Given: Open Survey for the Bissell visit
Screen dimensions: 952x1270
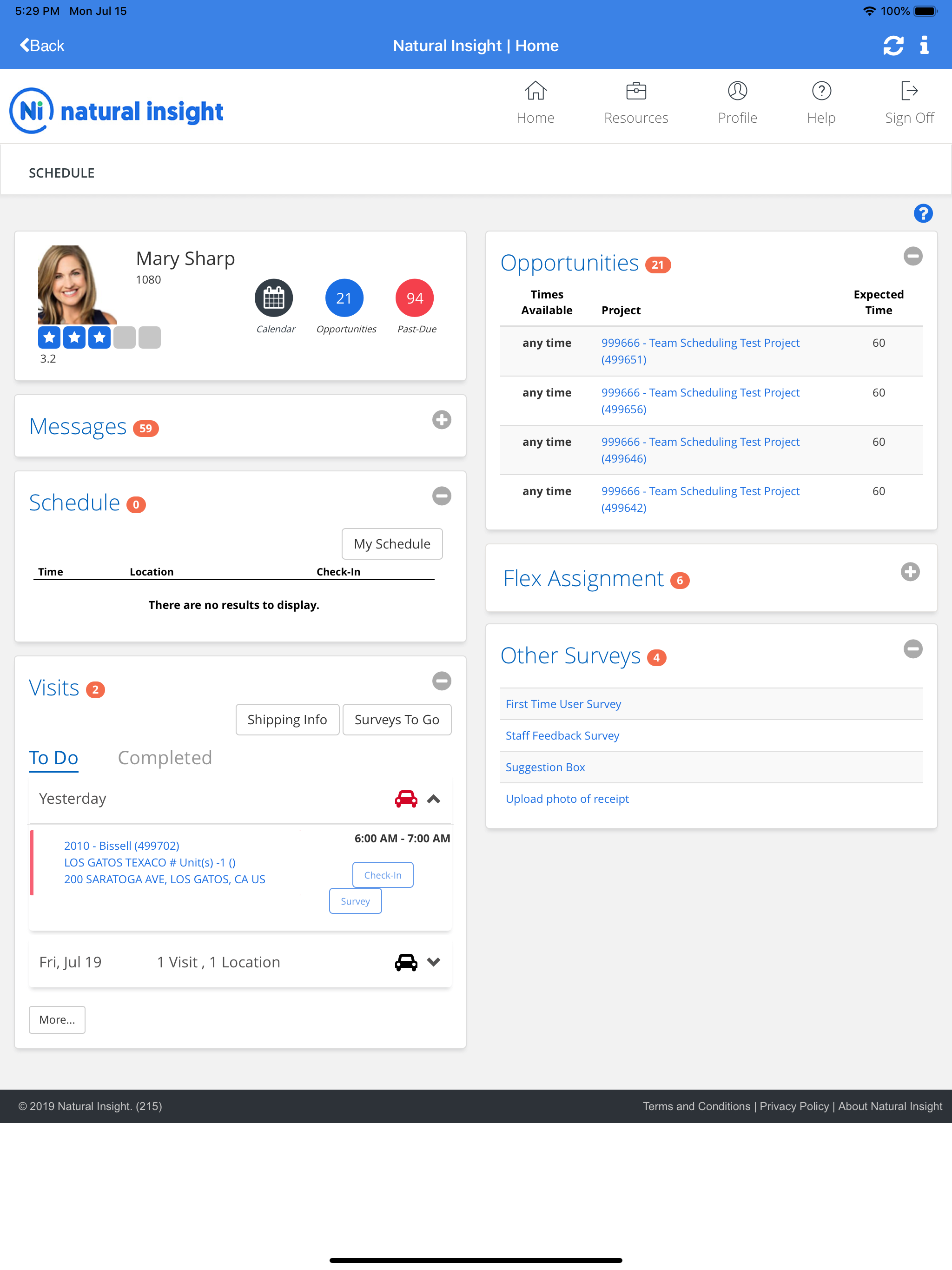Looking at the screenshot, I should point(356,901).
